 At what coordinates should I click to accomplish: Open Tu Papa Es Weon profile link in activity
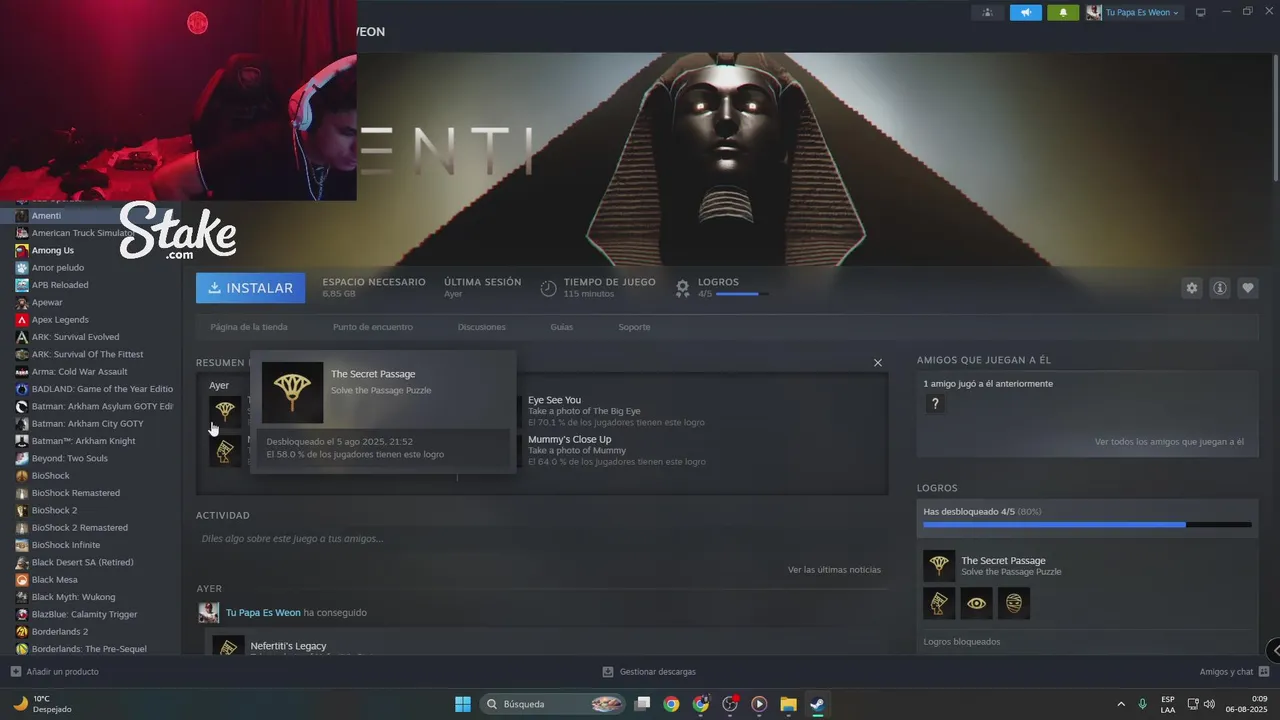(263, 613)
